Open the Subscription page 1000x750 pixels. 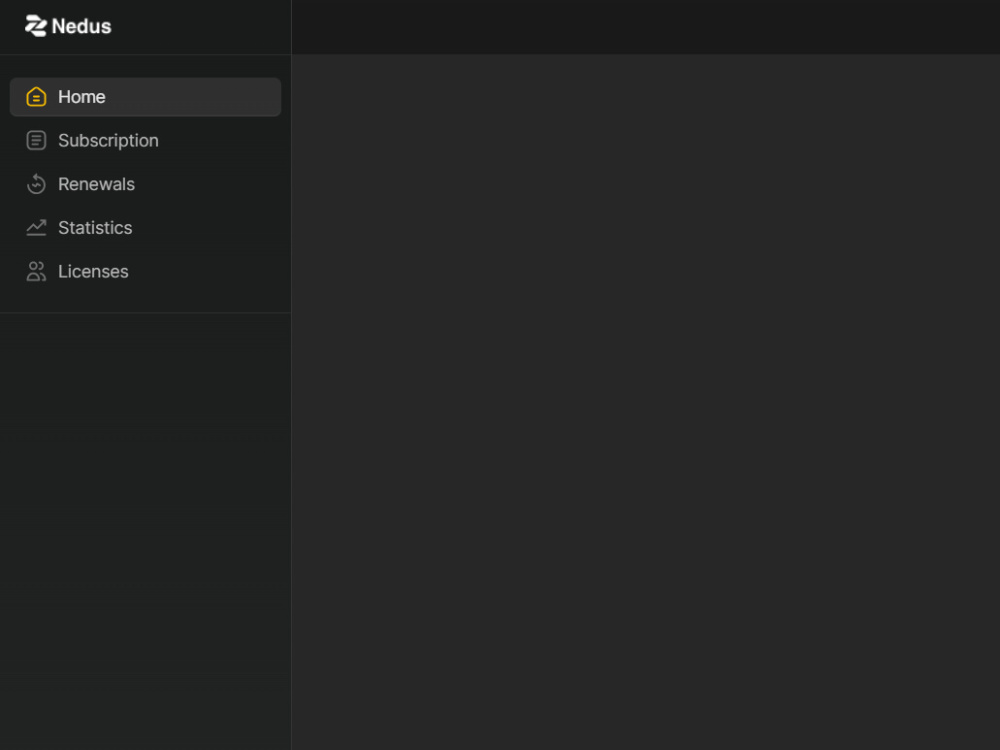pyautogui.click(x=145, y=140)
